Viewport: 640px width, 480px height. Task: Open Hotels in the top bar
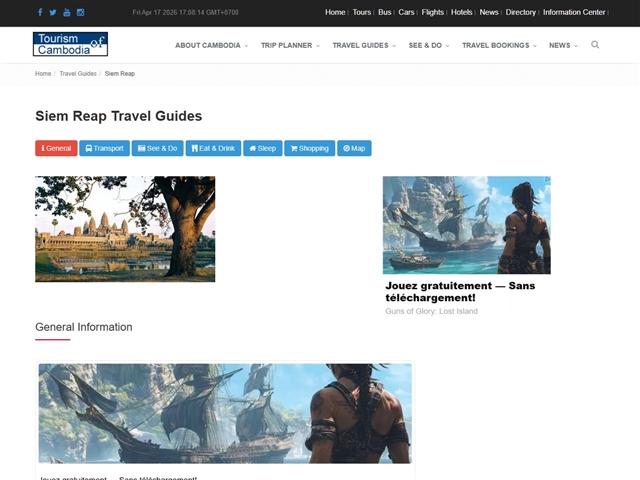[461, 12]
